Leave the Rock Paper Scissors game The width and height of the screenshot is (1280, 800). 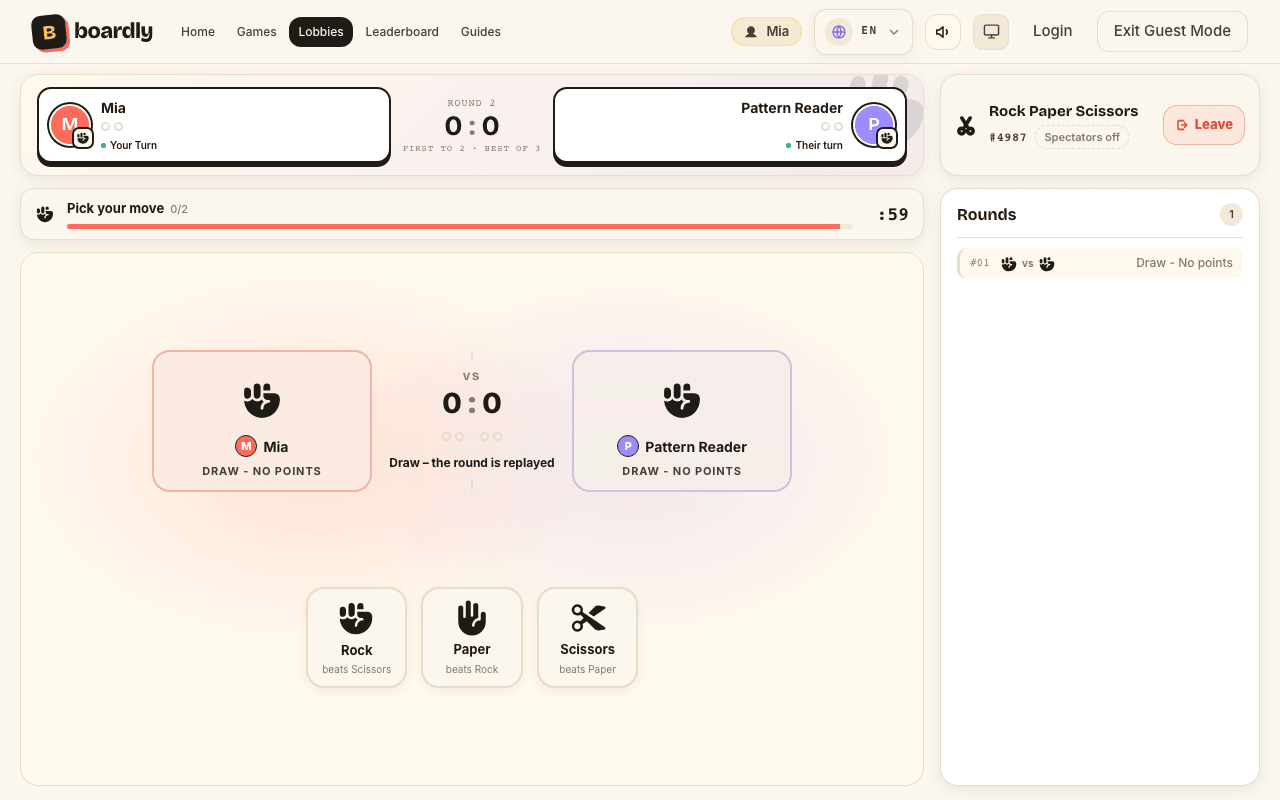point(1204,125)
